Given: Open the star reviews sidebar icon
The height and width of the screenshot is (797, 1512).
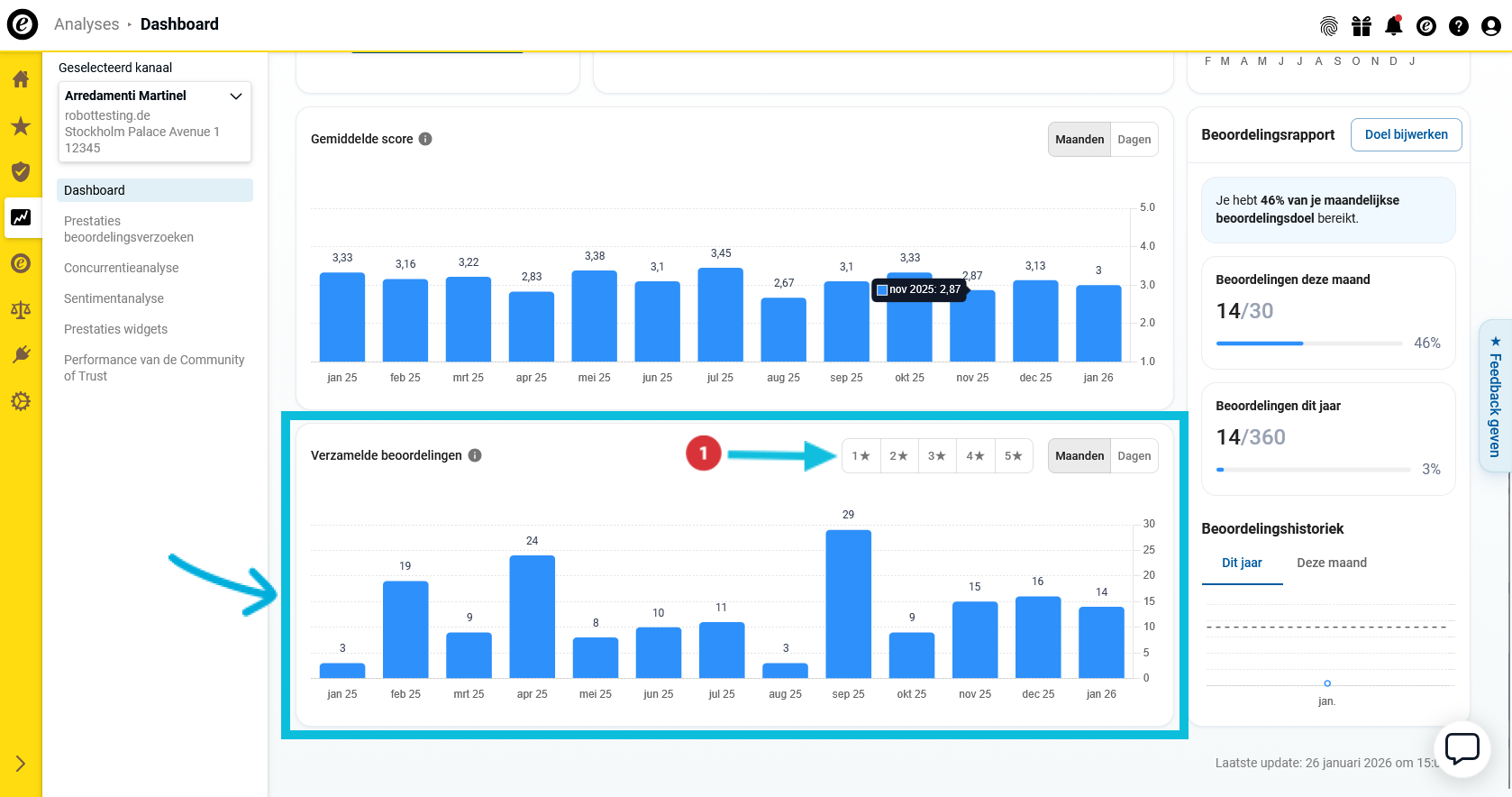Looking at the screenshot, I should coord(21,126).
